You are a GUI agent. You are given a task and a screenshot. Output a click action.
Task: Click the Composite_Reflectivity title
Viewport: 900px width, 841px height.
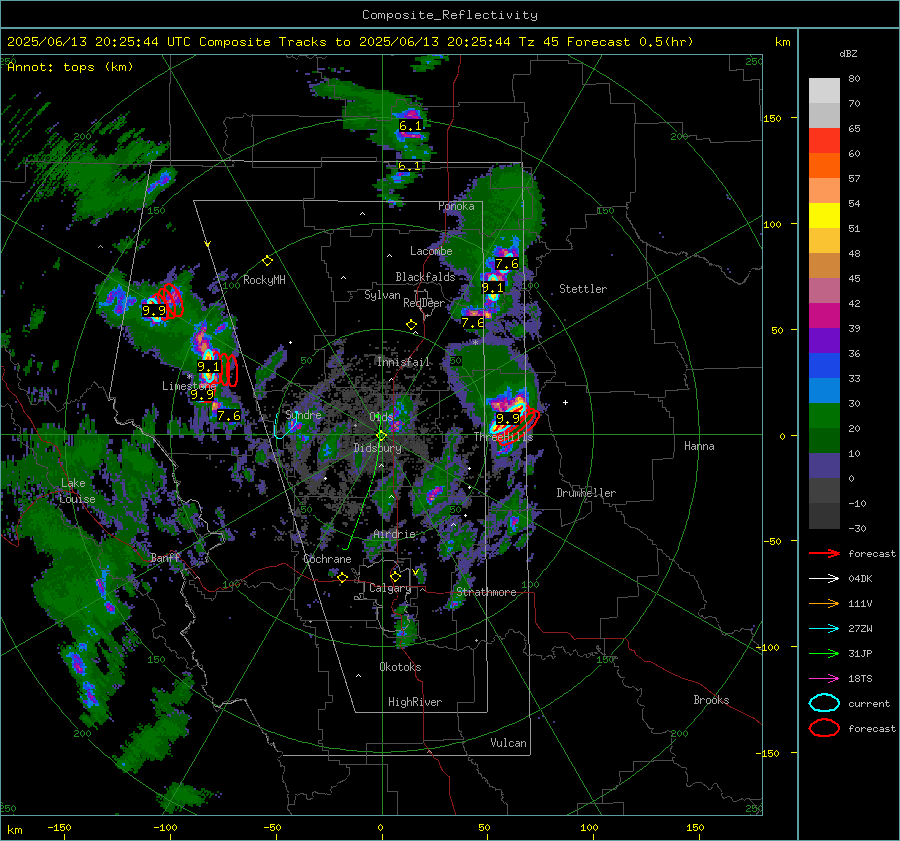(x=449, y=15)
